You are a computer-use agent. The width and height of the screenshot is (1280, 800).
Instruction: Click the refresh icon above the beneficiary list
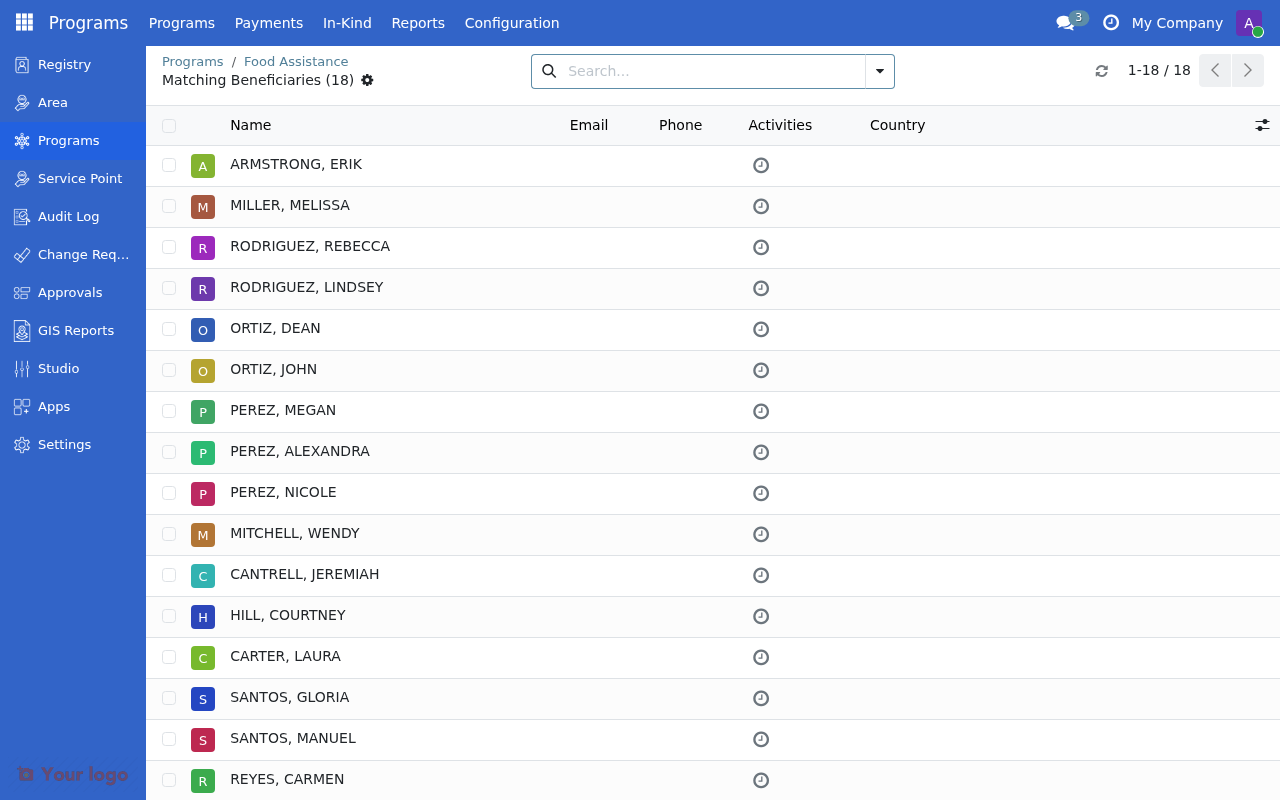click(1101, 71)
